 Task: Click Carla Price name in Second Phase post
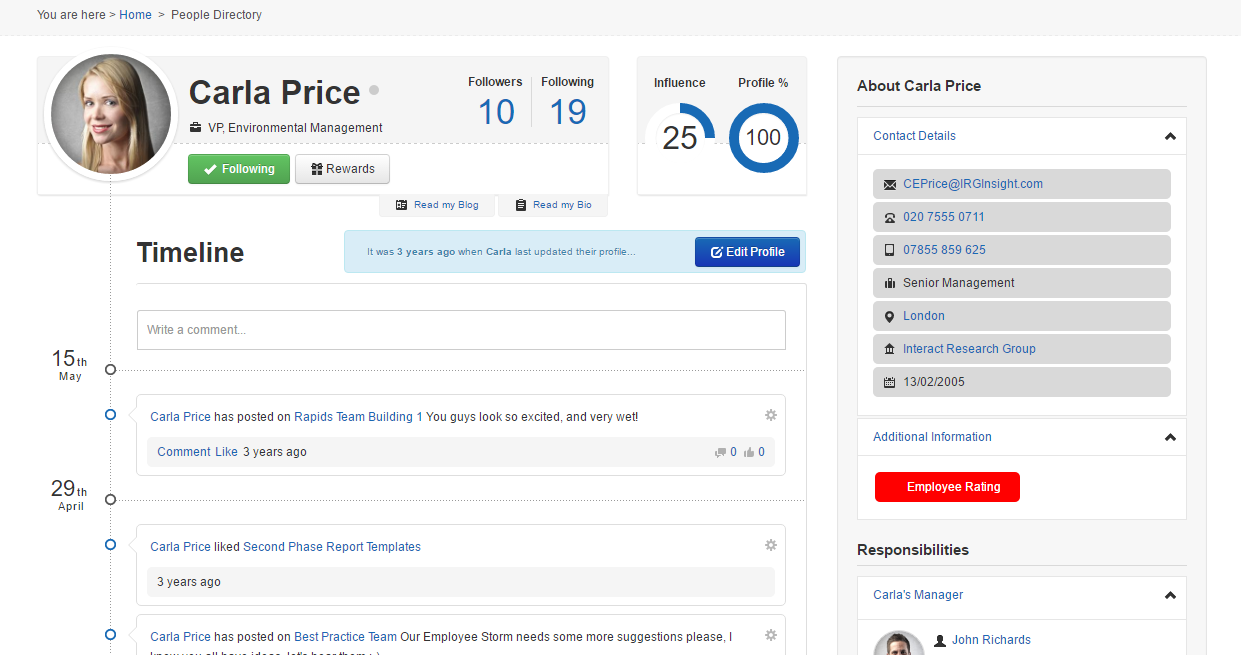coord(180,547)
